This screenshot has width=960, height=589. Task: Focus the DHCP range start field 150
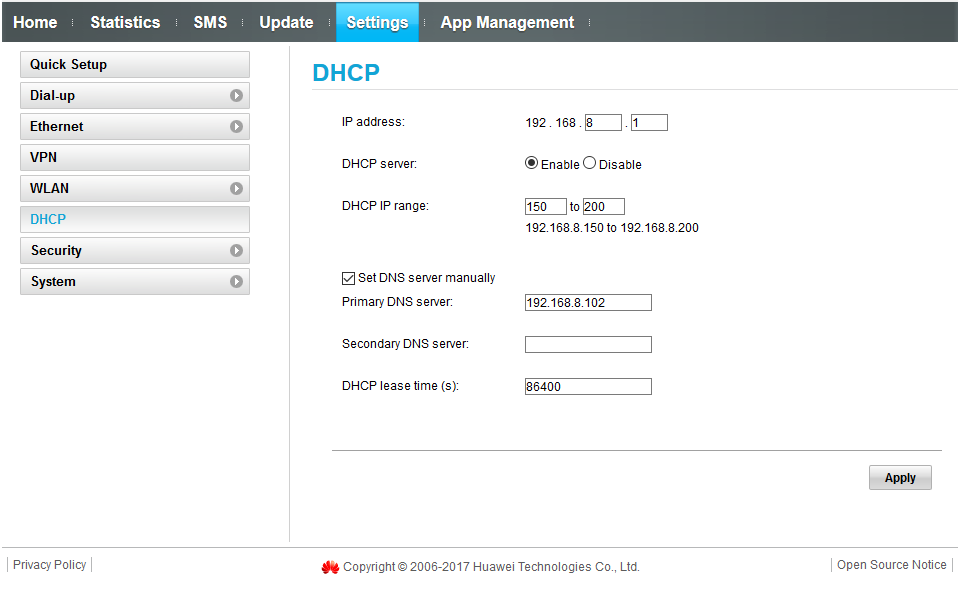point(546,206)
